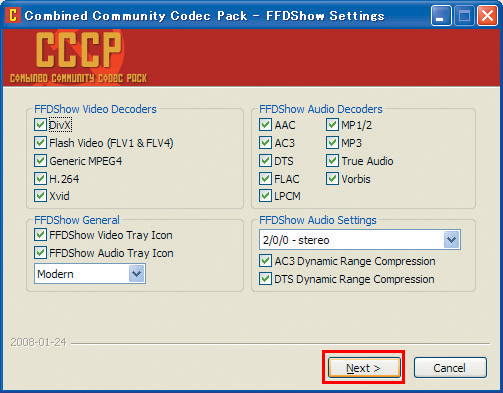
Task: Toggle the MP3 audio decoder
Action: (332, 143)
